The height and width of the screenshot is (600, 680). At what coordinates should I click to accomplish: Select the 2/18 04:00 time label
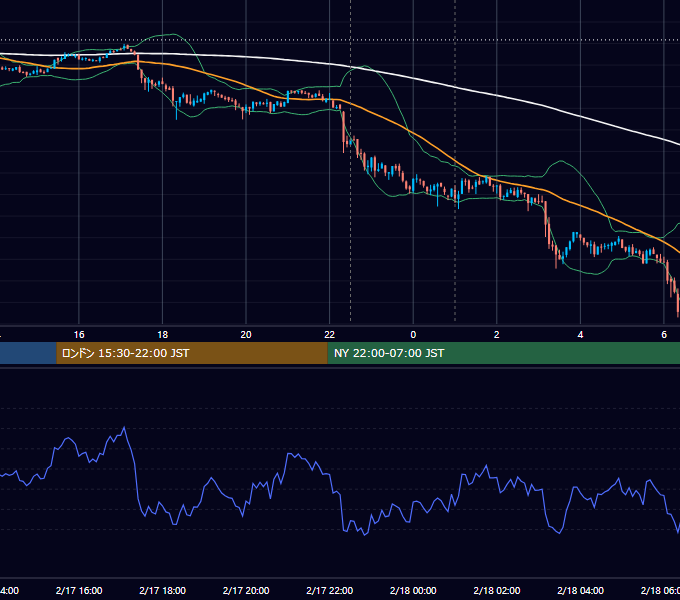click(580, 590)
